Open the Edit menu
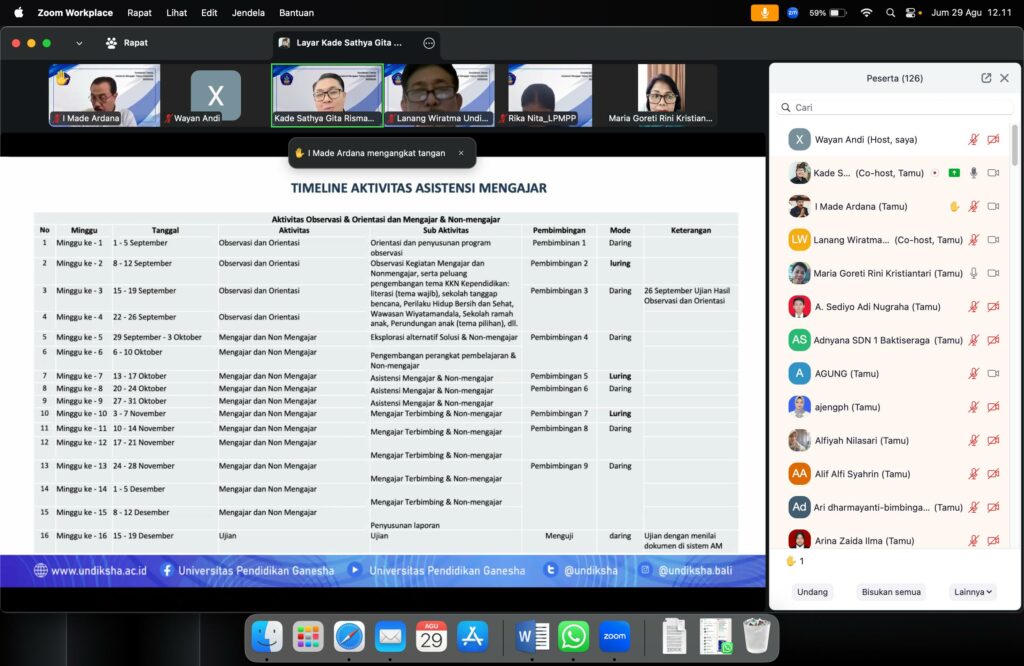Viewport: 1024px width, 666px height. [x=209, y=12]
